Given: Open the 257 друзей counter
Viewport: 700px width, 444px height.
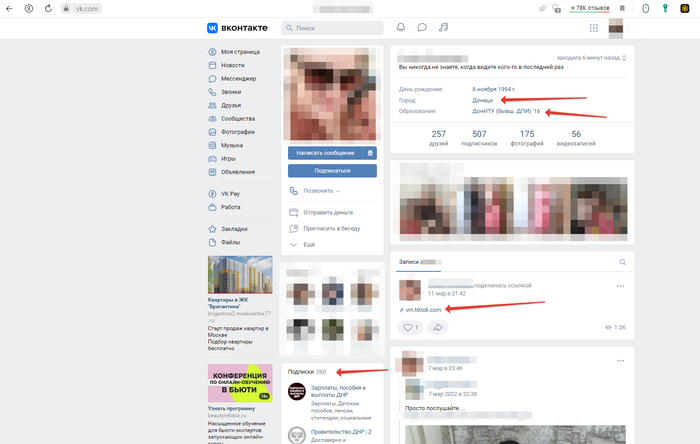Looking at the screenshot, I should [438, 137].
